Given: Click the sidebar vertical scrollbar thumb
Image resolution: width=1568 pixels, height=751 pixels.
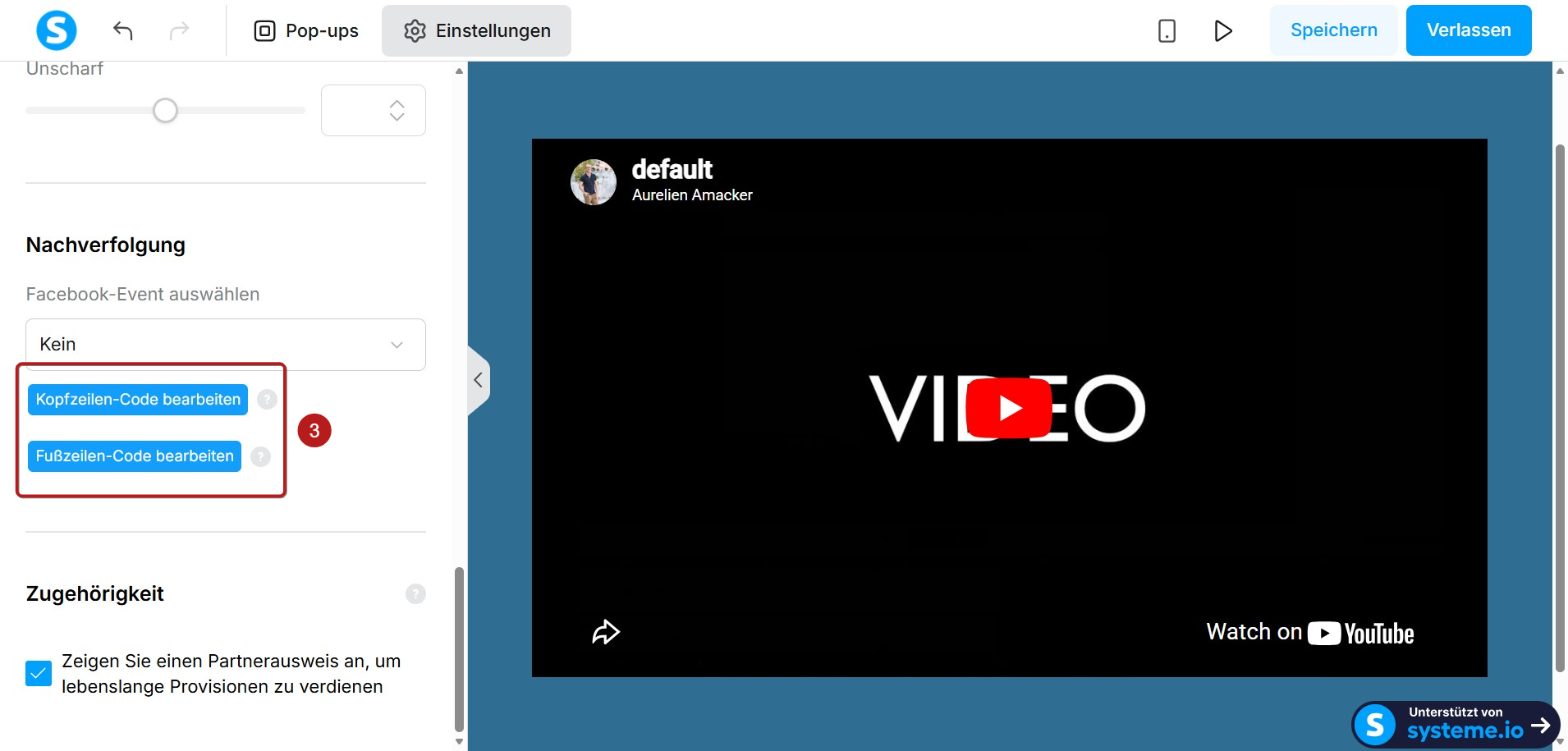Looking at the screenshot, I should [x=460, y=648].
